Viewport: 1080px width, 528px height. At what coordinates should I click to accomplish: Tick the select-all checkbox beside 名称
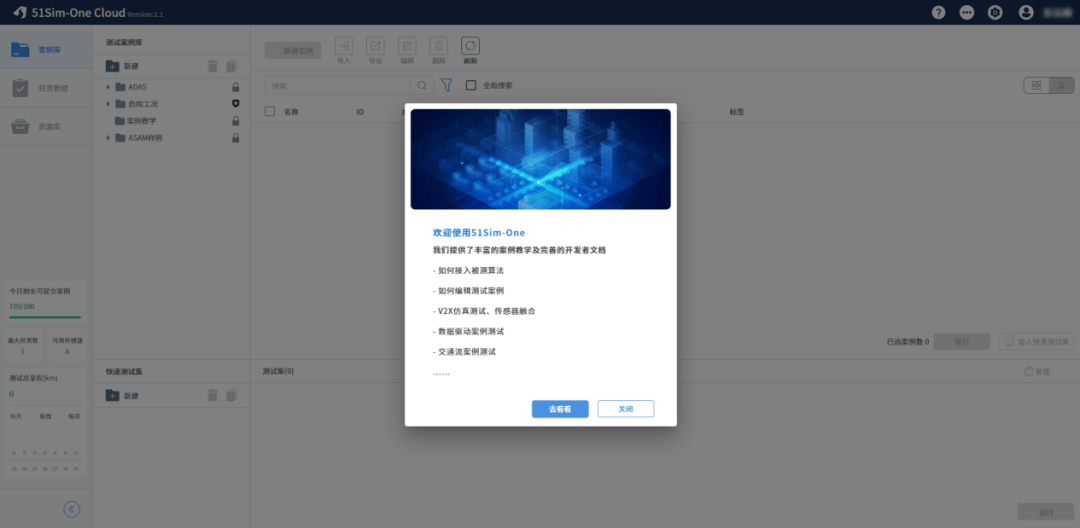pyautogui.click(x=270, y=112)
